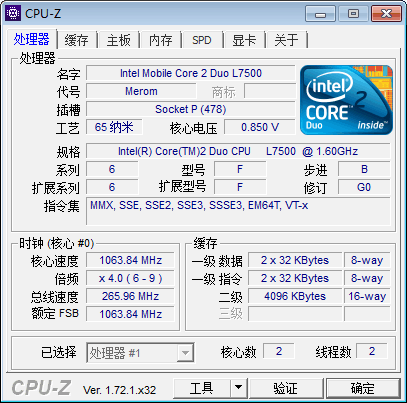The width and height of the screenshot is (407, 403).
Task: Click the L2 associativity '16-way'
Action: click(x=367, y=296)
